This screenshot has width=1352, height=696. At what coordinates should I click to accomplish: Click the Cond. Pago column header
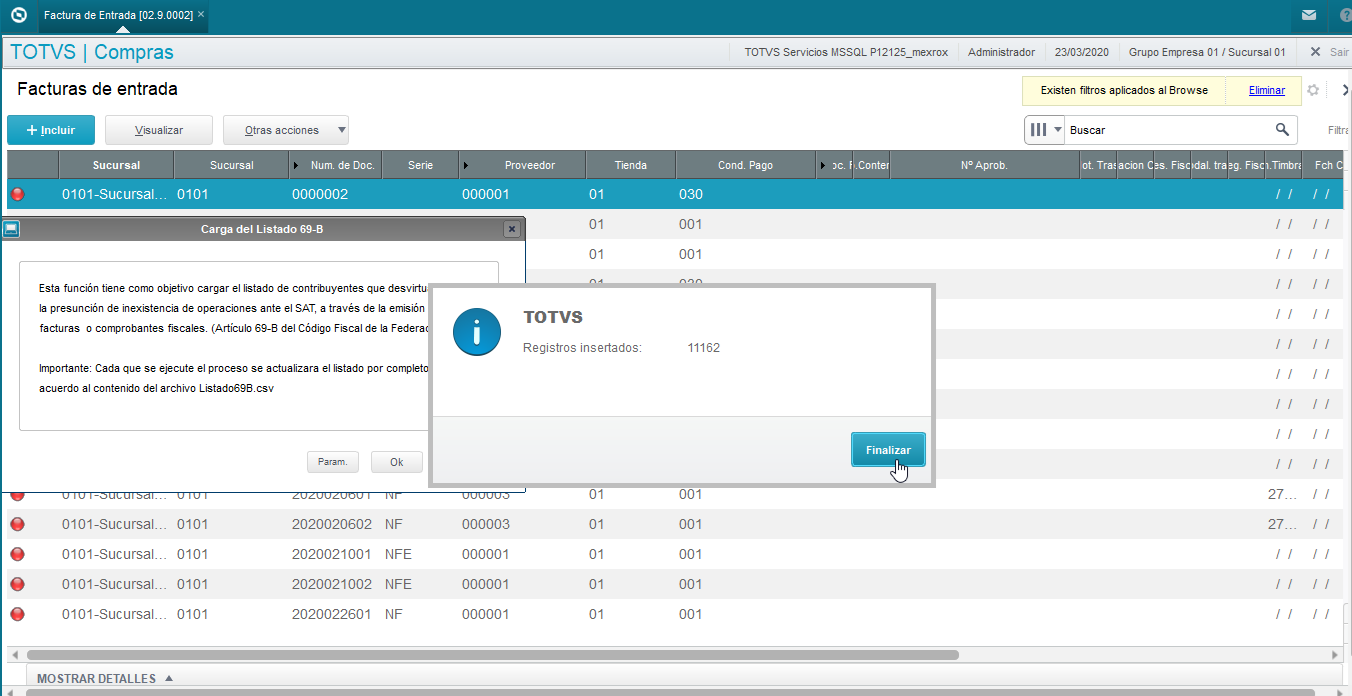pos(745,165)
